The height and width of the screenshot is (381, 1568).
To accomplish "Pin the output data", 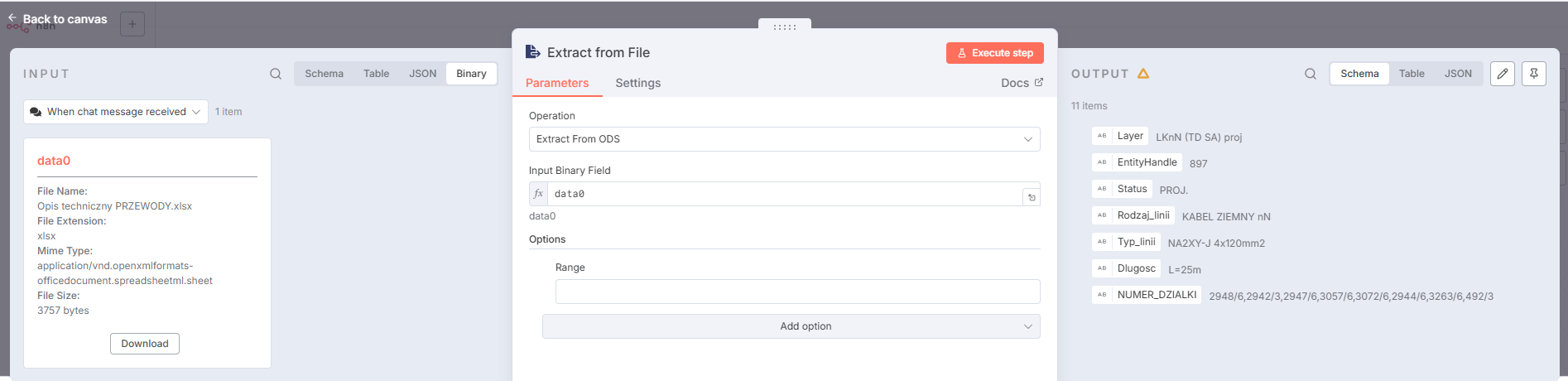I will (x=1534, y=74).
